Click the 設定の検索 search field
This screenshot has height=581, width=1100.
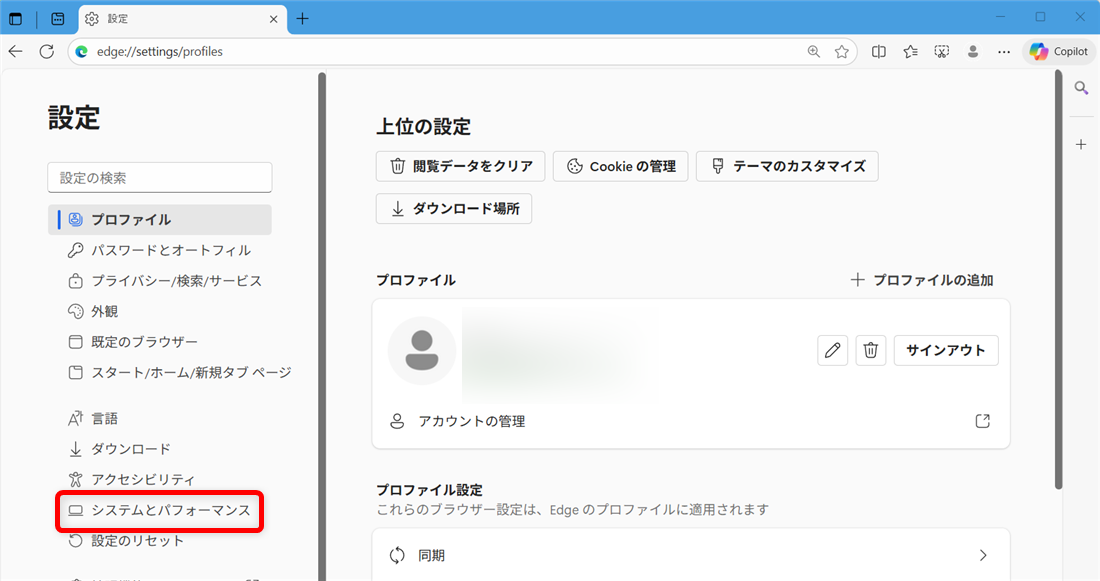(160, 177)
